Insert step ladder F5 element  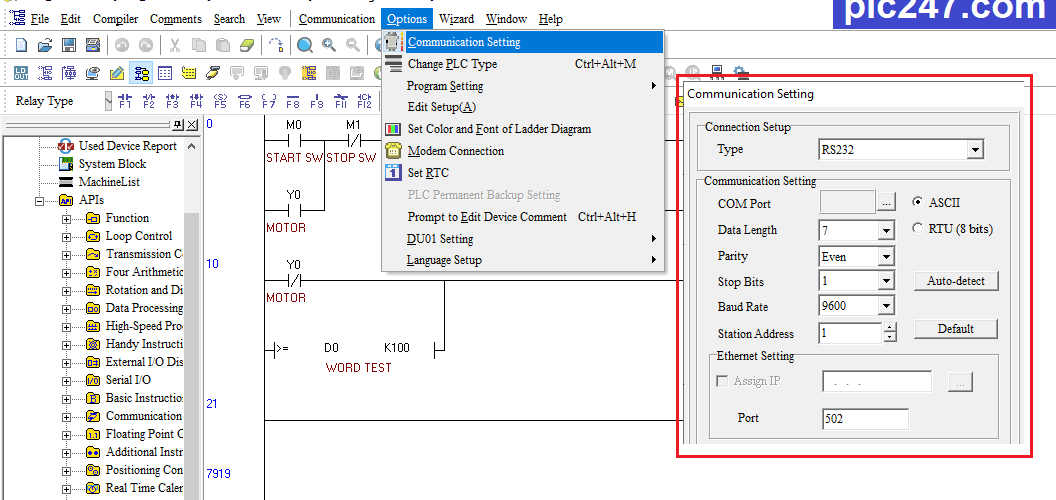[x=220, y=101]
